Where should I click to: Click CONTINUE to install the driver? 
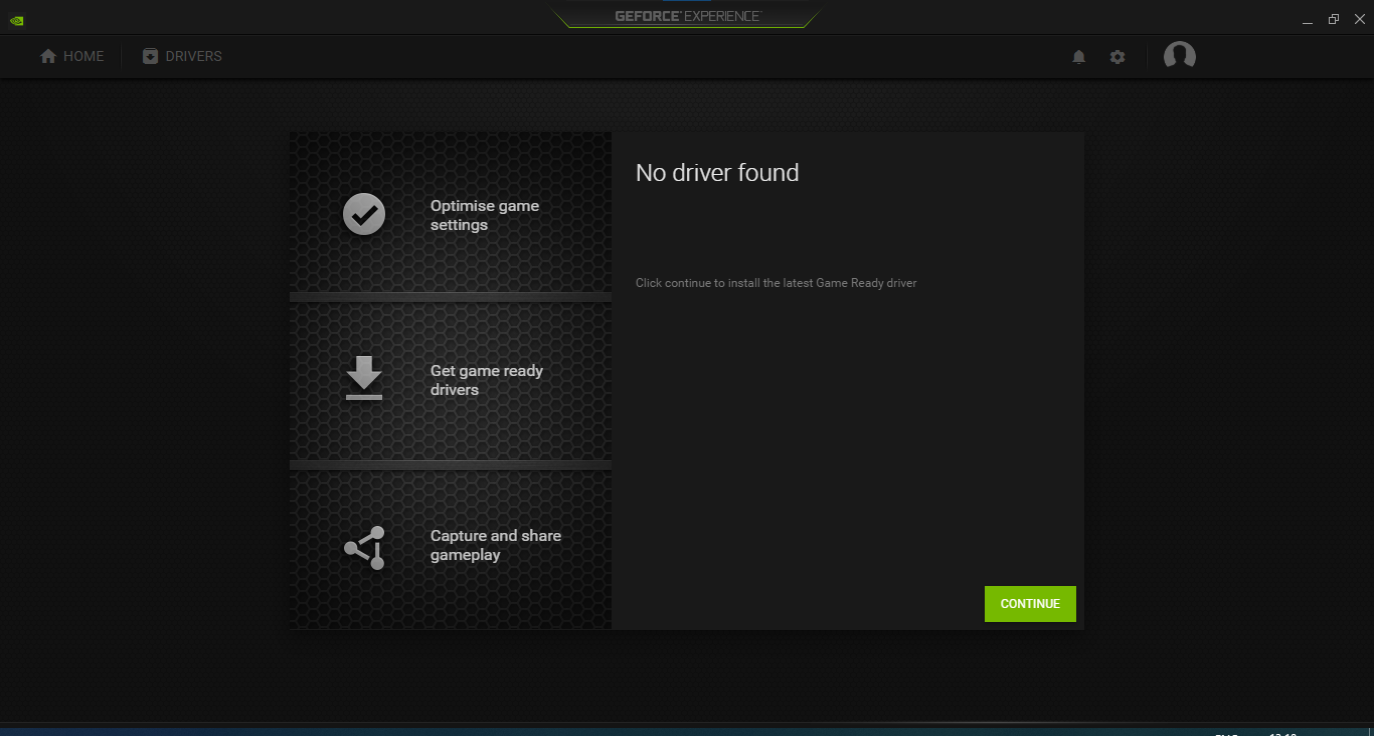(1030, 604)
